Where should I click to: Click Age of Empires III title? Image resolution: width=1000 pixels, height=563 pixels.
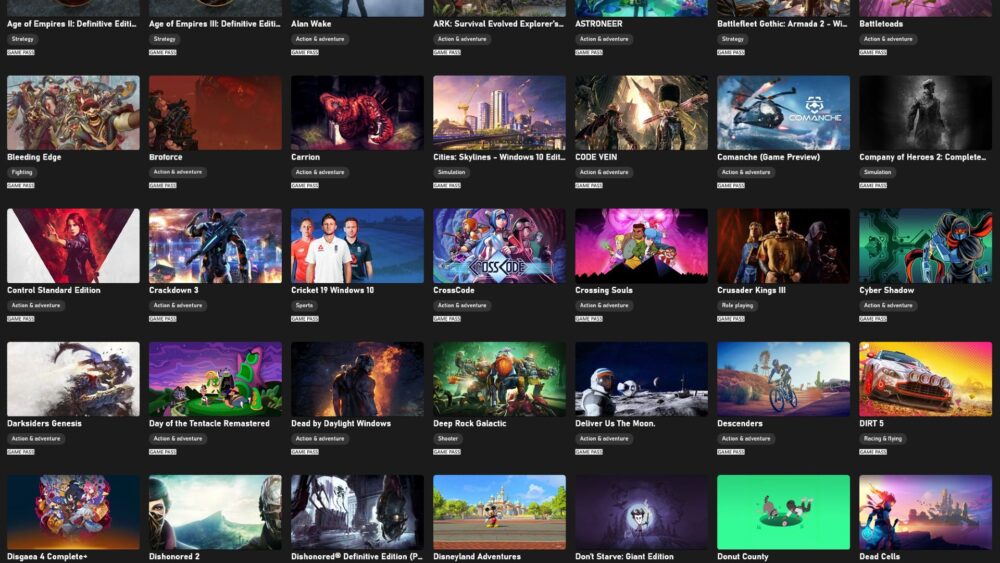coord(215,24)
